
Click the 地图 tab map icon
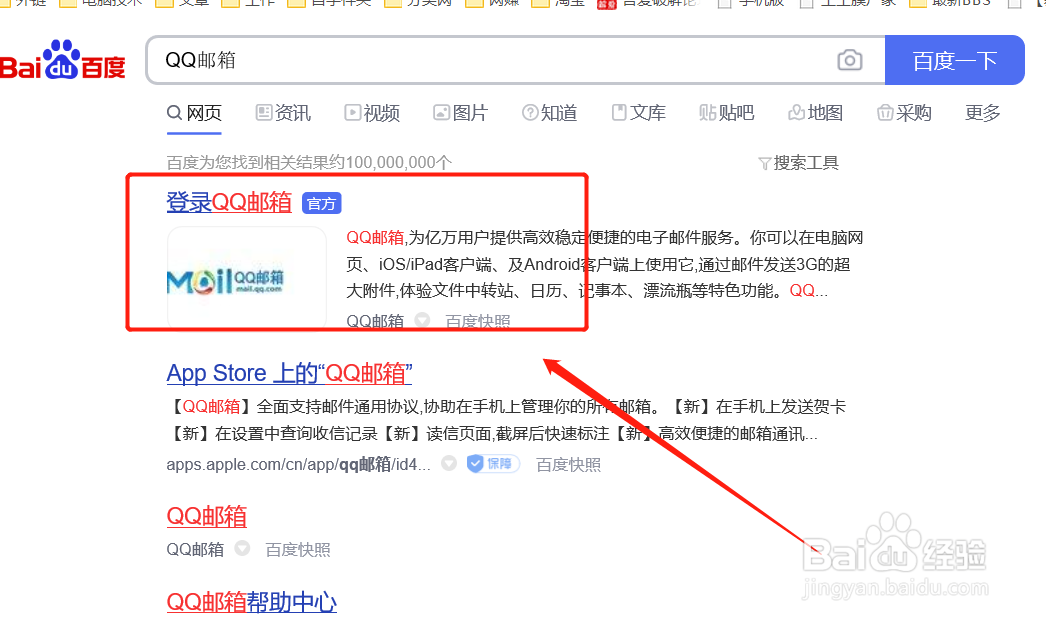[796, 112]
